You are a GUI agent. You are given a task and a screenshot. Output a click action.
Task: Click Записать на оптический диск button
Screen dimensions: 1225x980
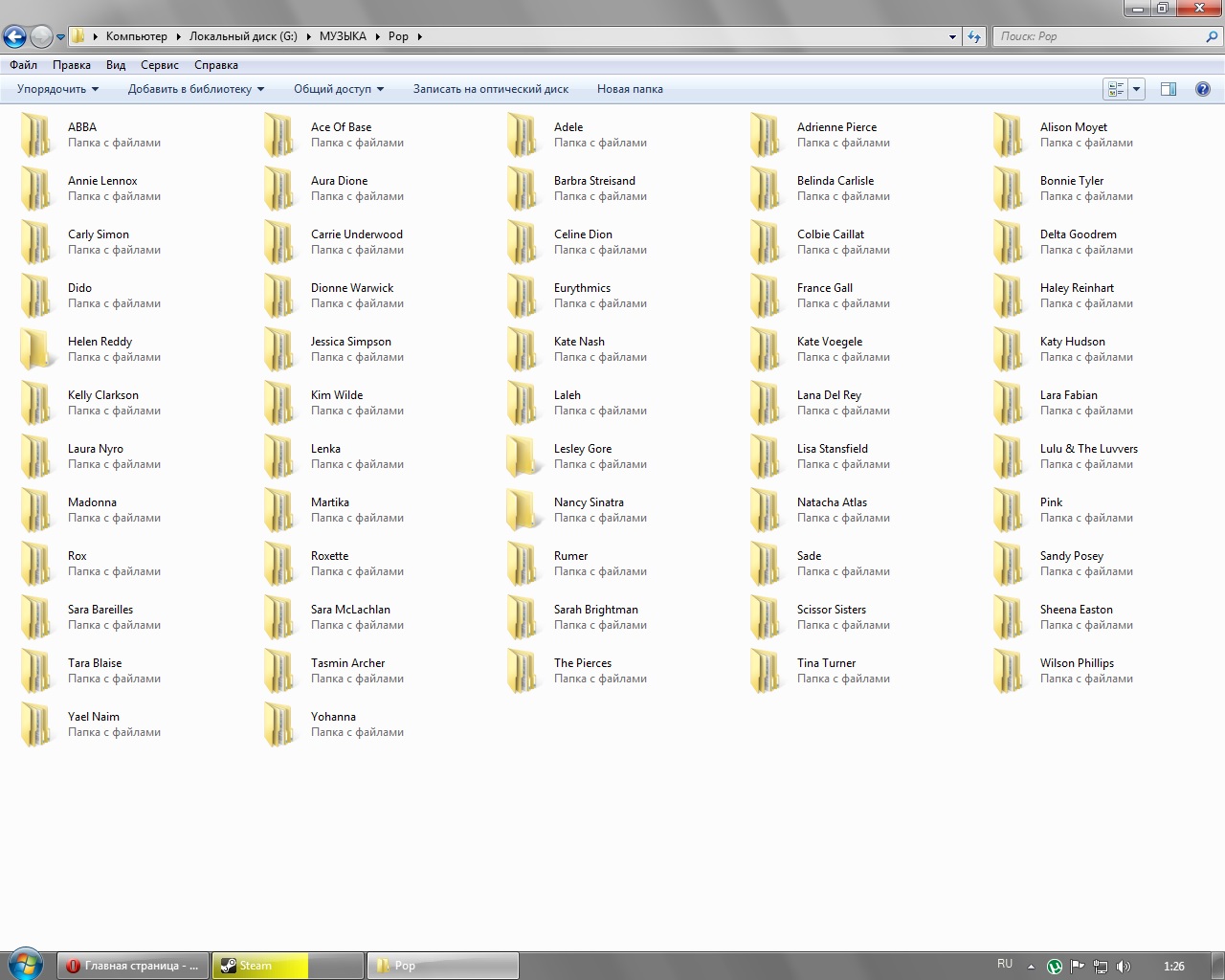(491, 89)
